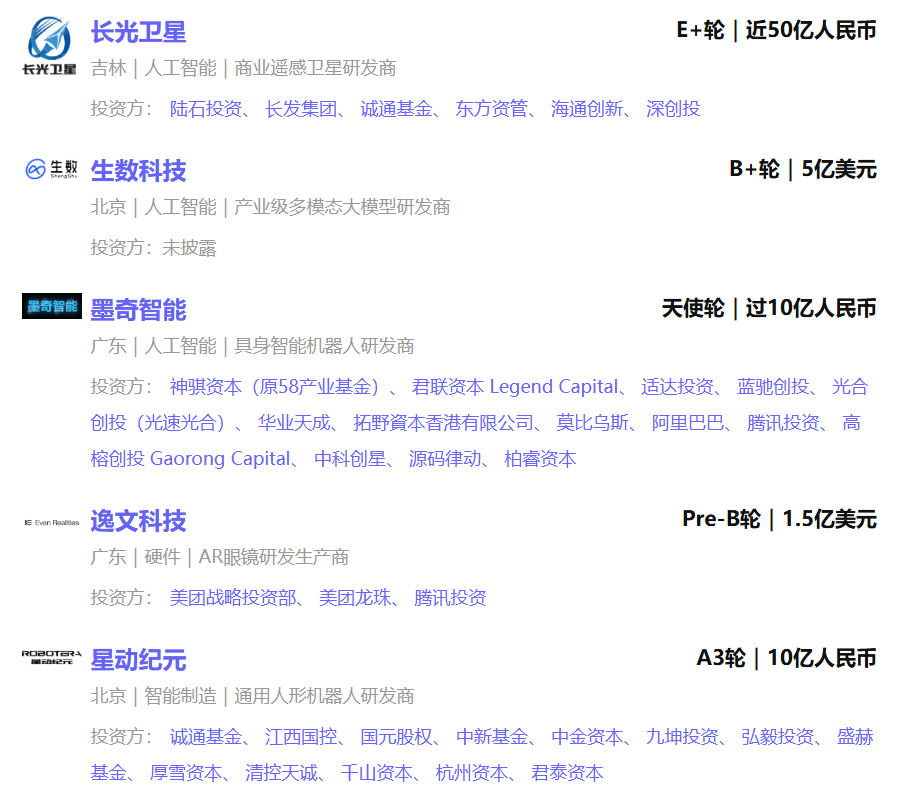Open investor 阿里巴巴
This screenshot has height=804, width=897.
(688, 423)
